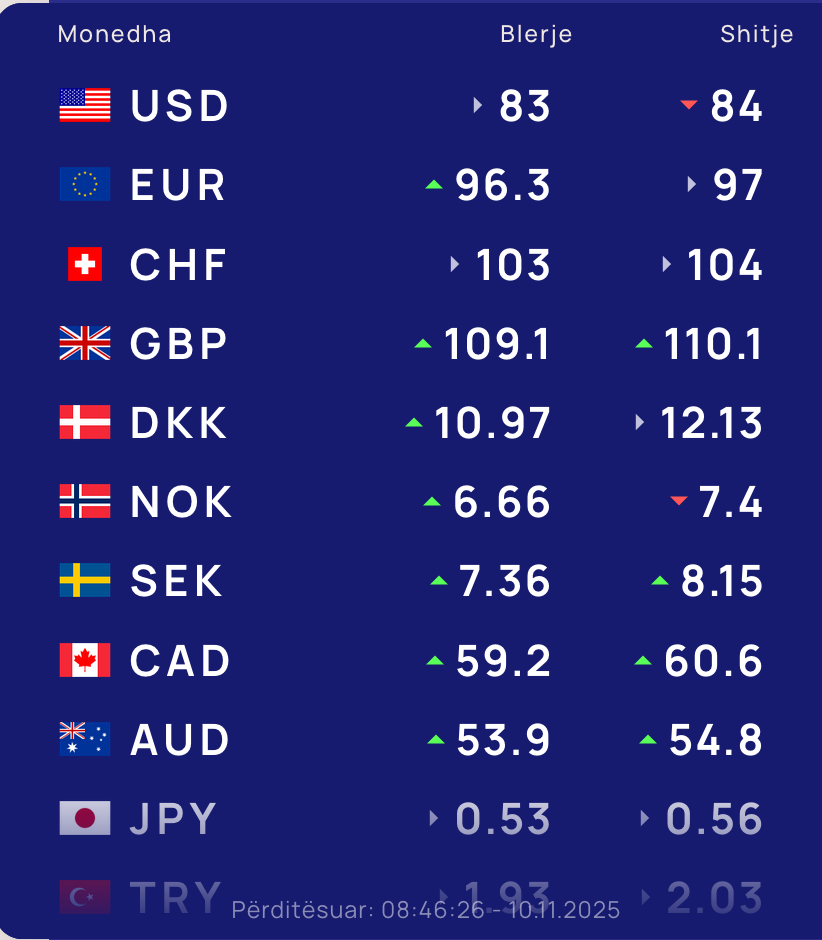Image resolution: width=822 pixels, height=940 pixels.
Task: Click the Swiss flag icon
Action: point(85,265)
